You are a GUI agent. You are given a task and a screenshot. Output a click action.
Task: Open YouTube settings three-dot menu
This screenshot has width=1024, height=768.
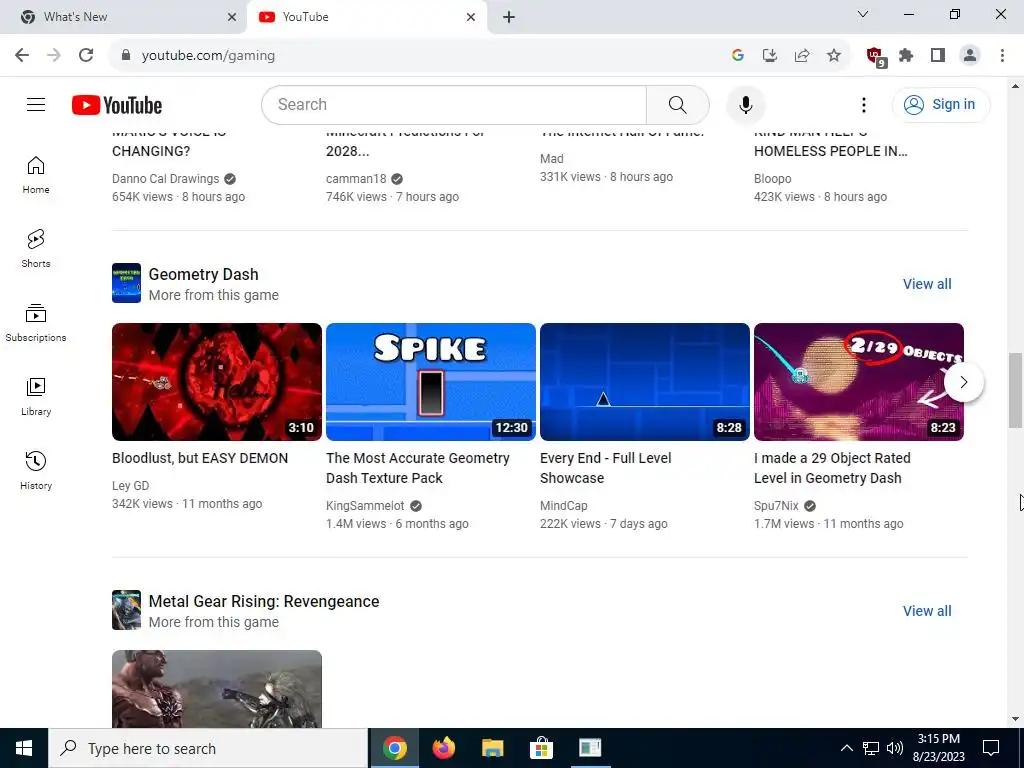pyautogui.click(x=863, y=104)
